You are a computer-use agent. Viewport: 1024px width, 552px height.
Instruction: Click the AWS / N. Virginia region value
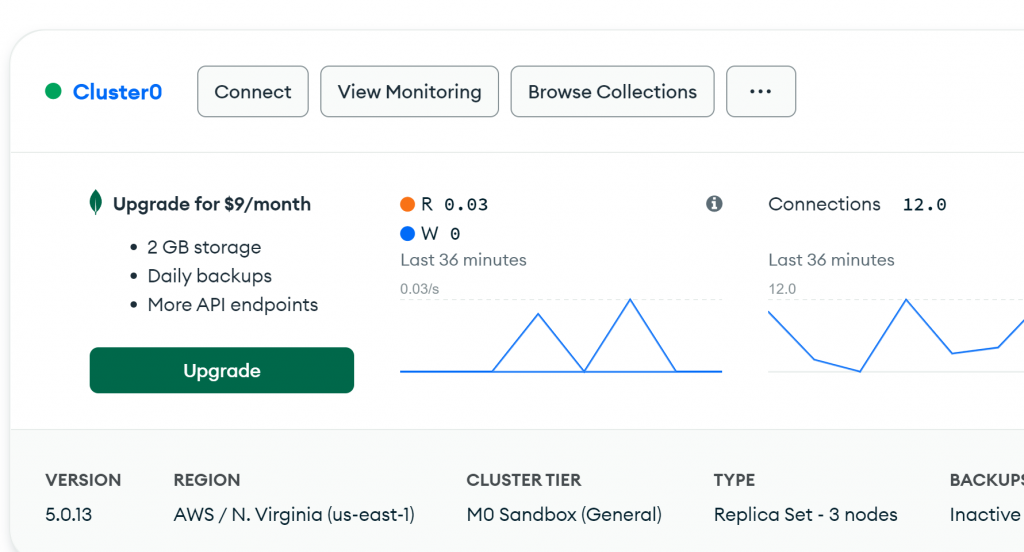pyautogui.click(x=294, y=515)
